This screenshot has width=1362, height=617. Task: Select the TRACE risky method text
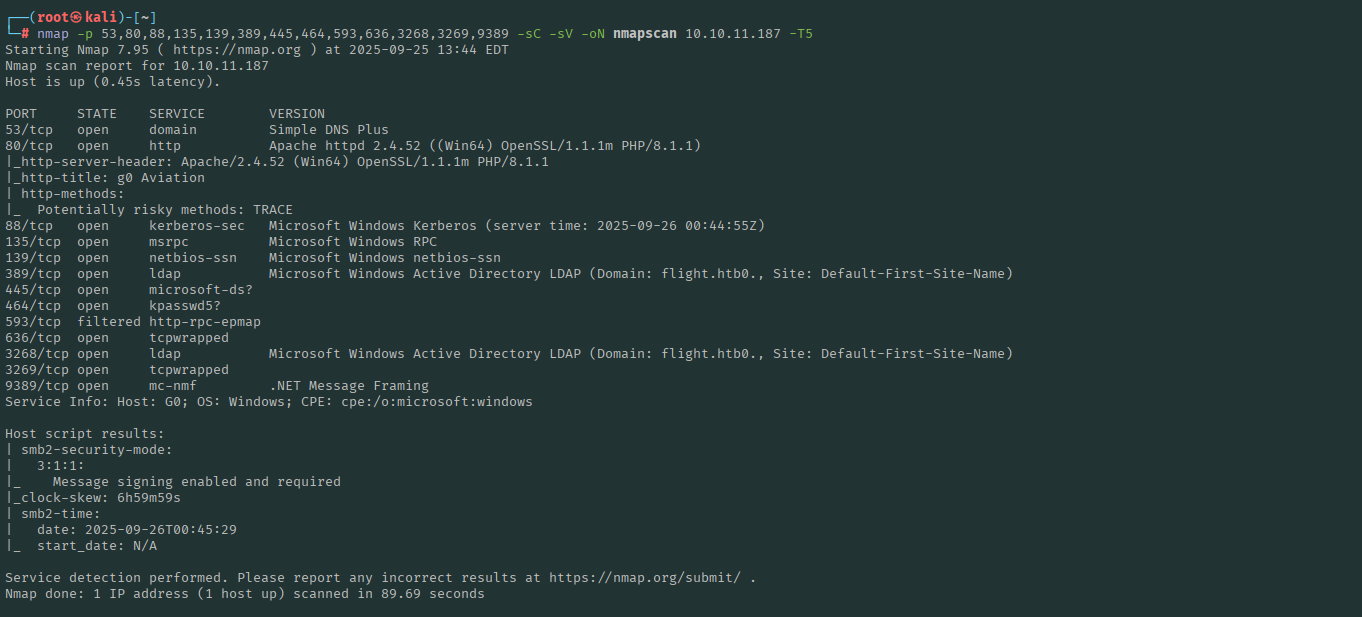click(x=272, y=210)
